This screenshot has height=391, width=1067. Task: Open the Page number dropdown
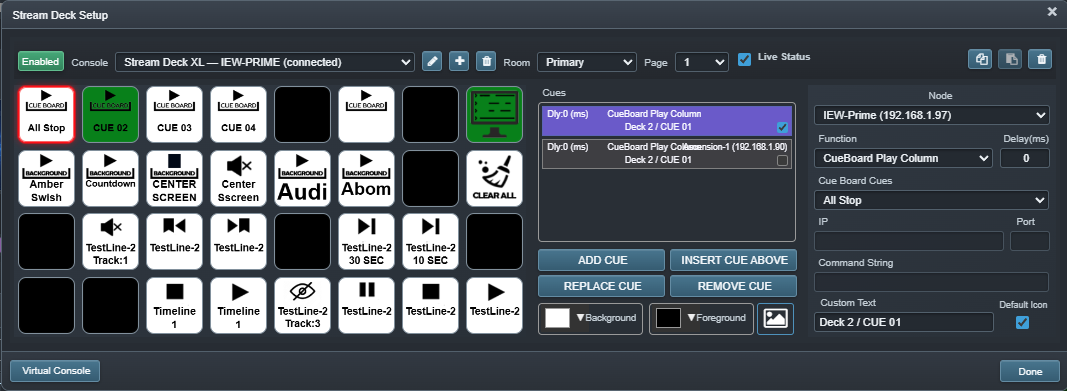point(702,62)
